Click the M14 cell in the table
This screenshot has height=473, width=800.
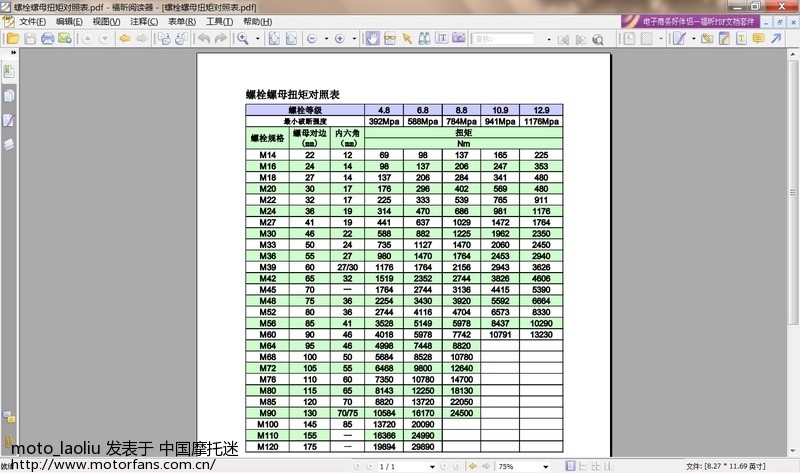267,155
